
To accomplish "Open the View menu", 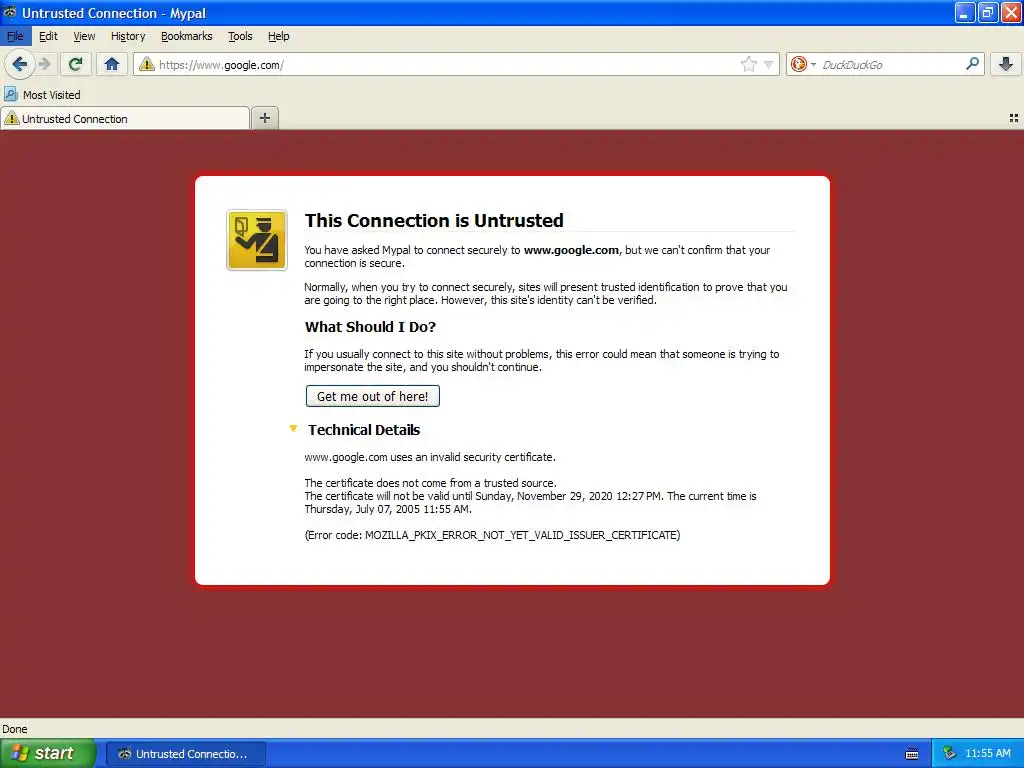I will [84, 37].
